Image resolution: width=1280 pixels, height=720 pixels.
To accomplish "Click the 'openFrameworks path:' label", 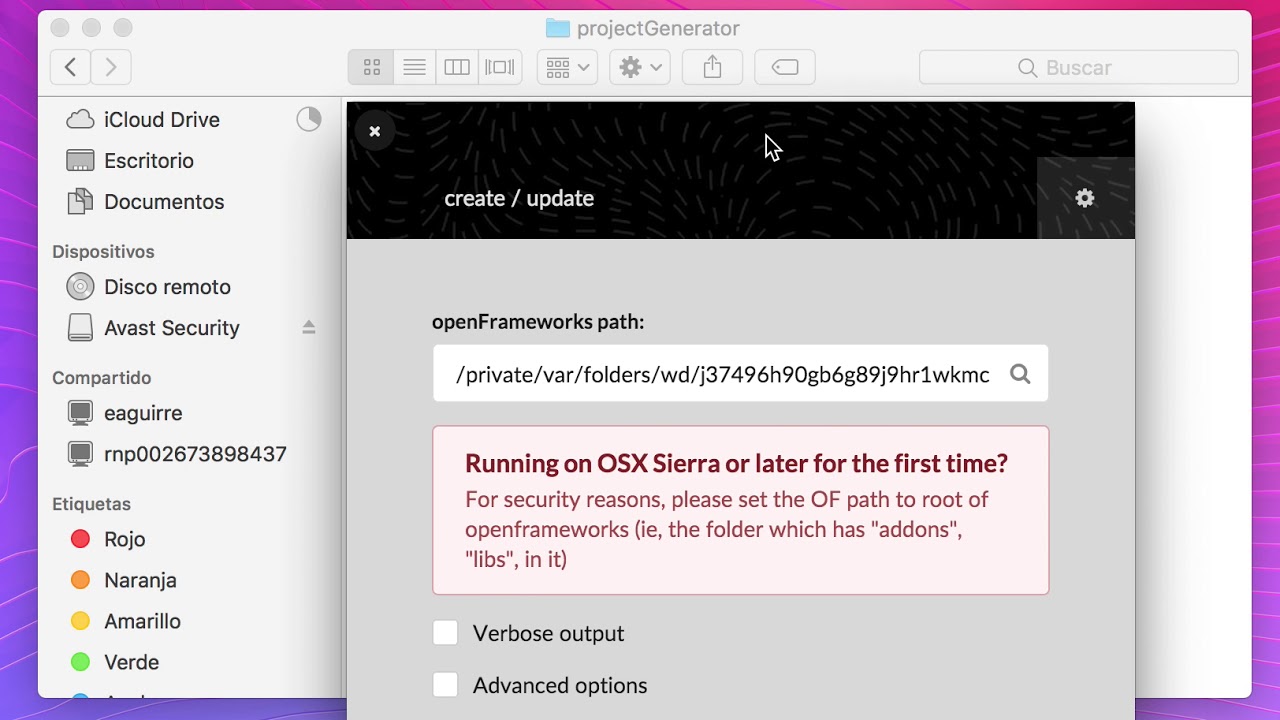I will tap(538, 322).
